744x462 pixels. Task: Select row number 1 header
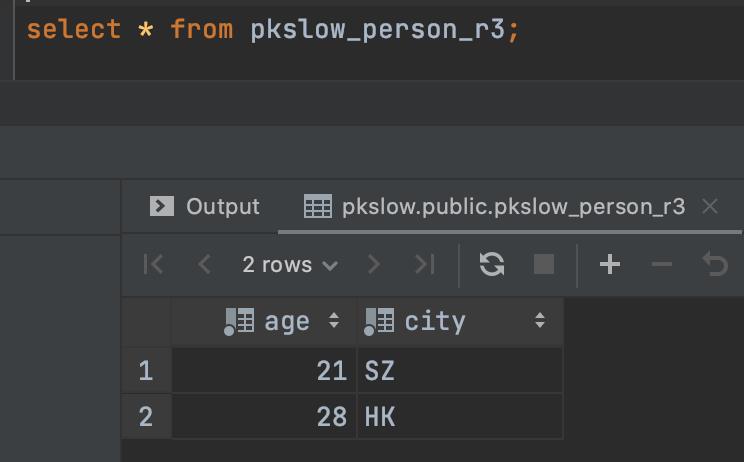click(146, 371)
